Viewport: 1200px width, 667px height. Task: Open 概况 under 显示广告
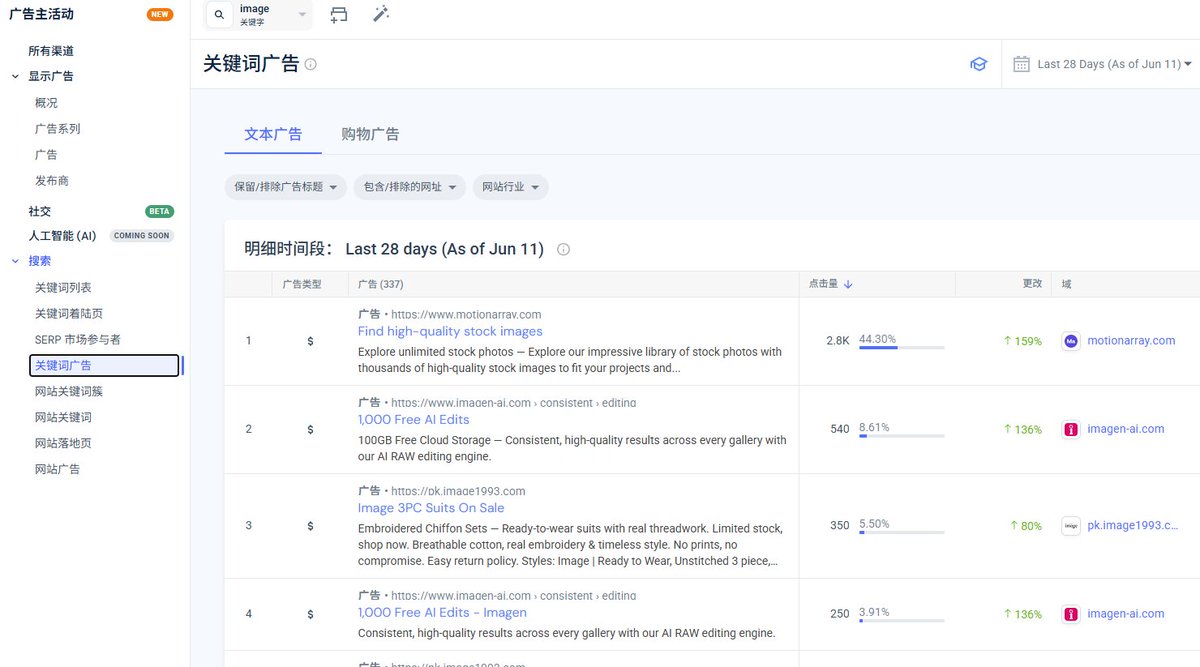[x=46, y=103]
